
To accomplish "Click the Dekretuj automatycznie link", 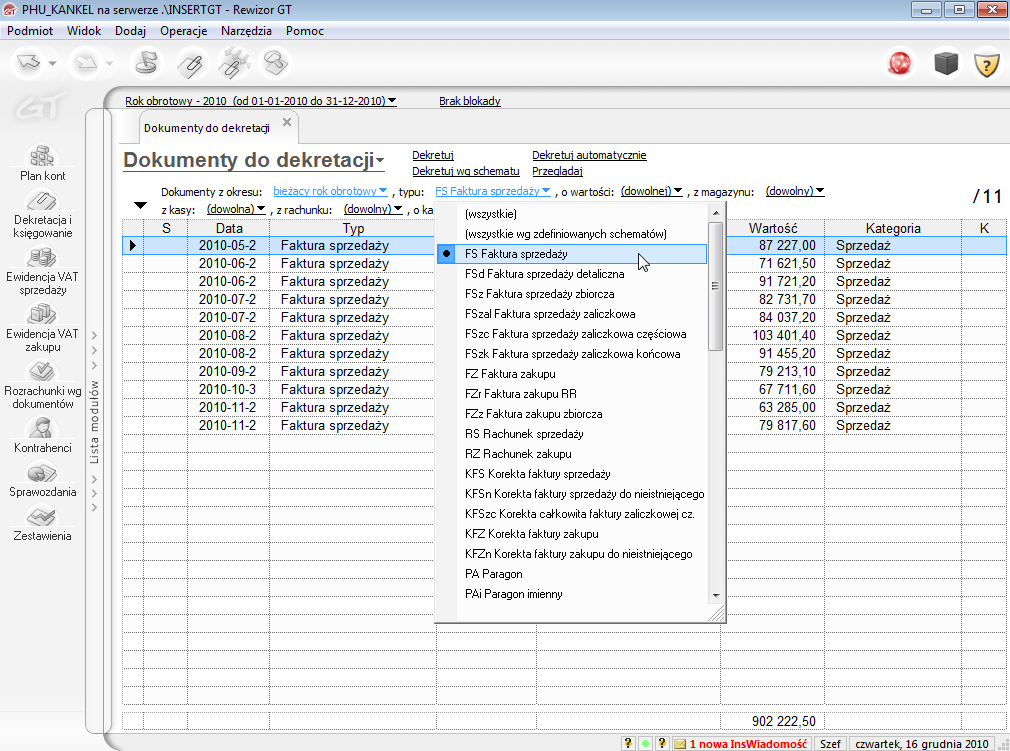I will [589, 155].
